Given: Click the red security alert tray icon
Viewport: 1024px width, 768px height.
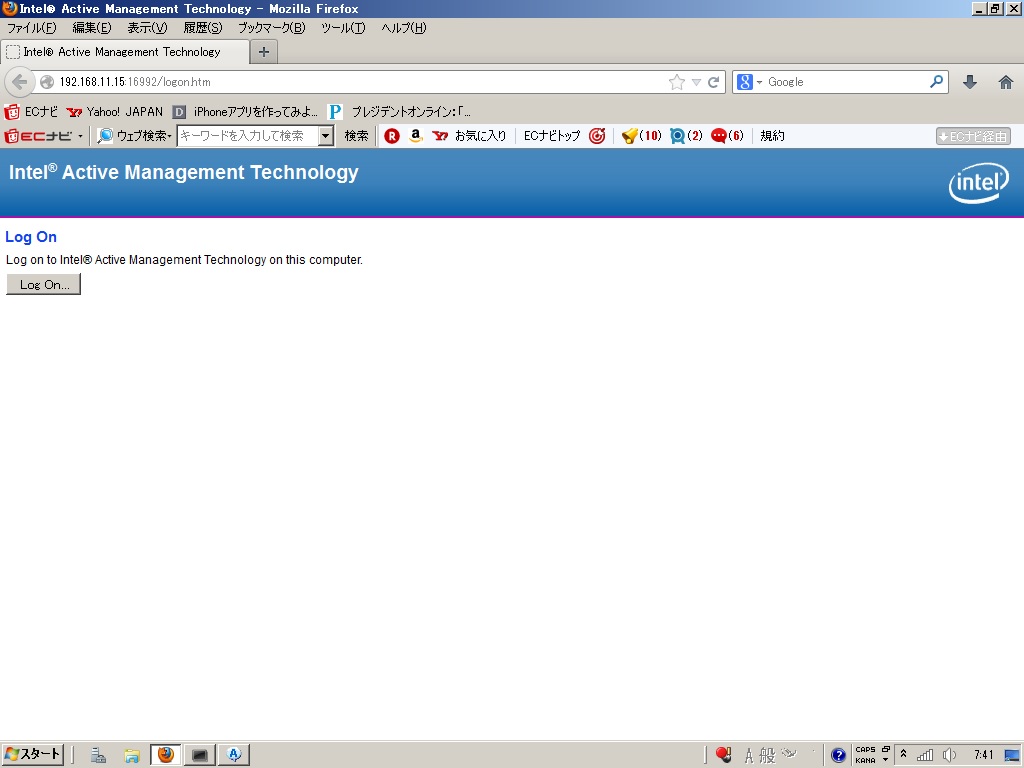Looking at the screenshot, I should click(723, 755).
